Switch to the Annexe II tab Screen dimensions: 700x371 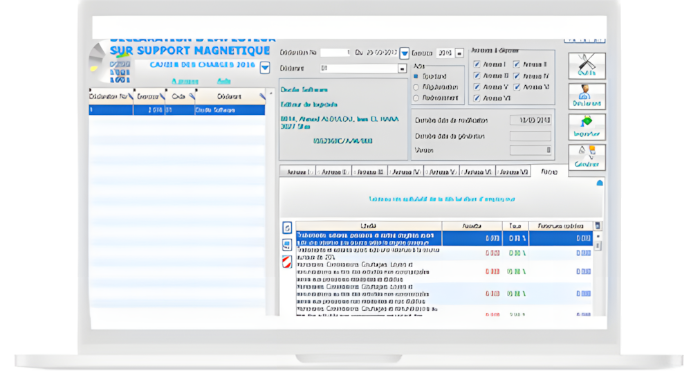334,172
